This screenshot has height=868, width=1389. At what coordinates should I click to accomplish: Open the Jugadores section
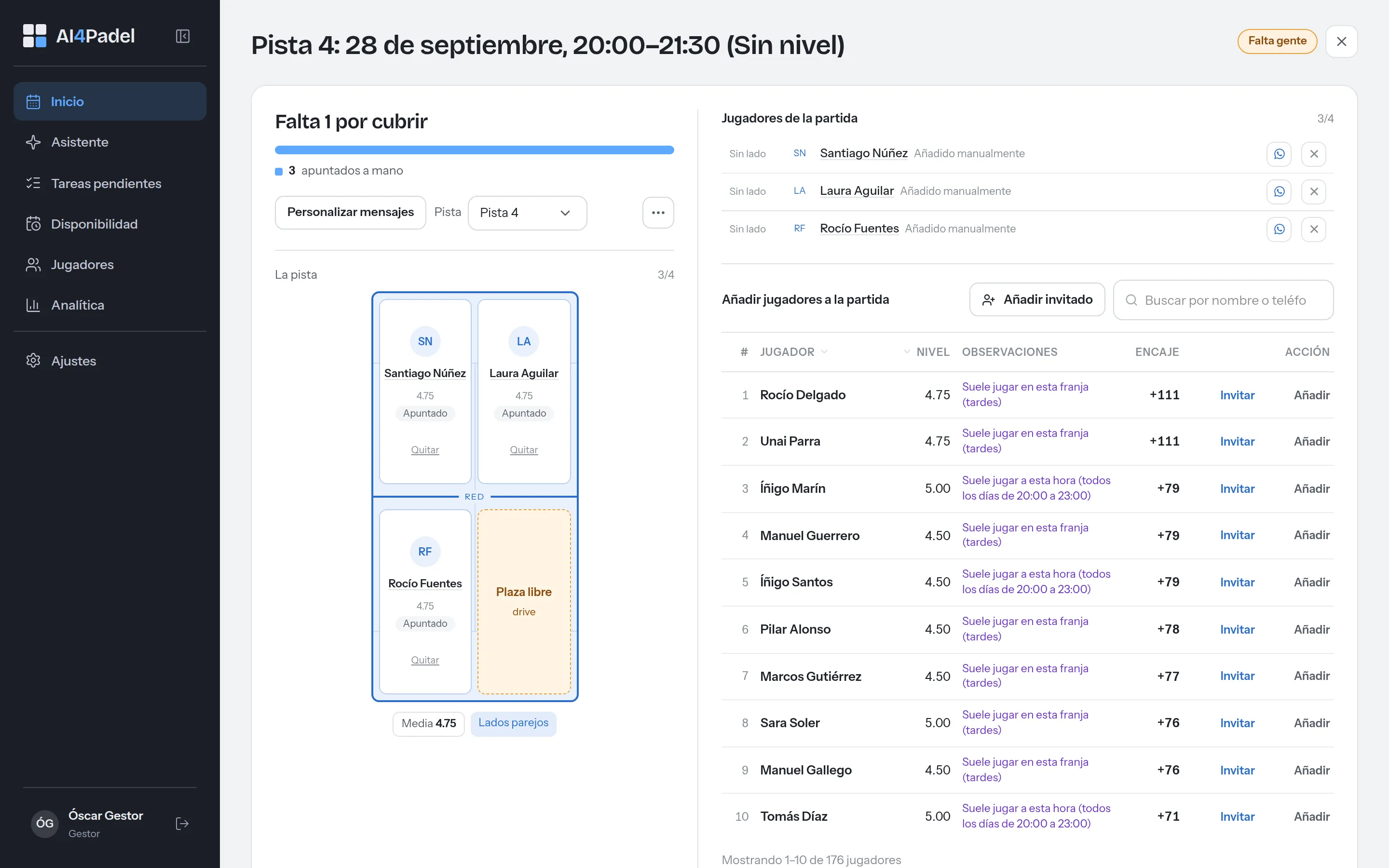coord(109,265)
